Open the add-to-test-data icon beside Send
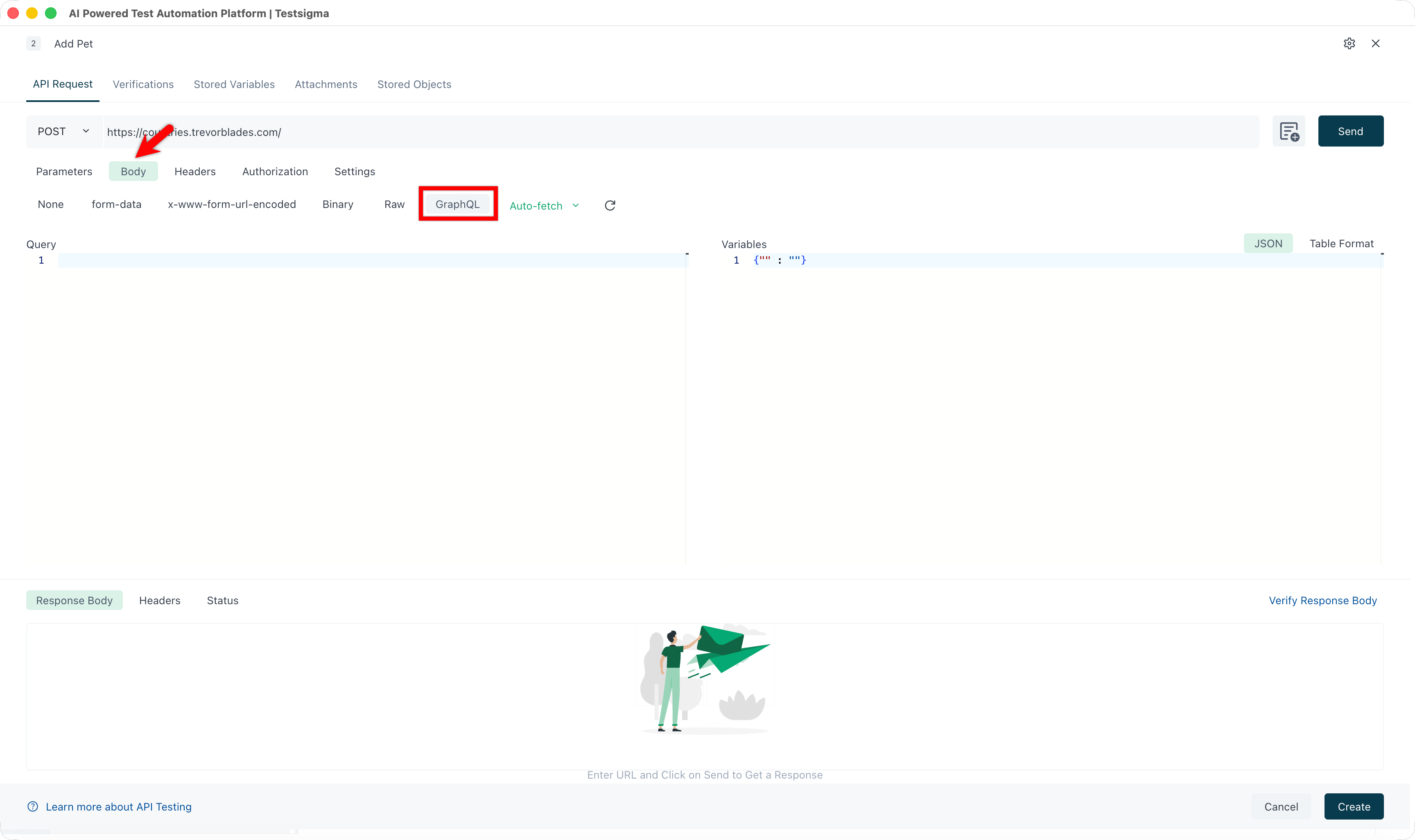Screen dimensions: 1415x840 (1289, 131)
